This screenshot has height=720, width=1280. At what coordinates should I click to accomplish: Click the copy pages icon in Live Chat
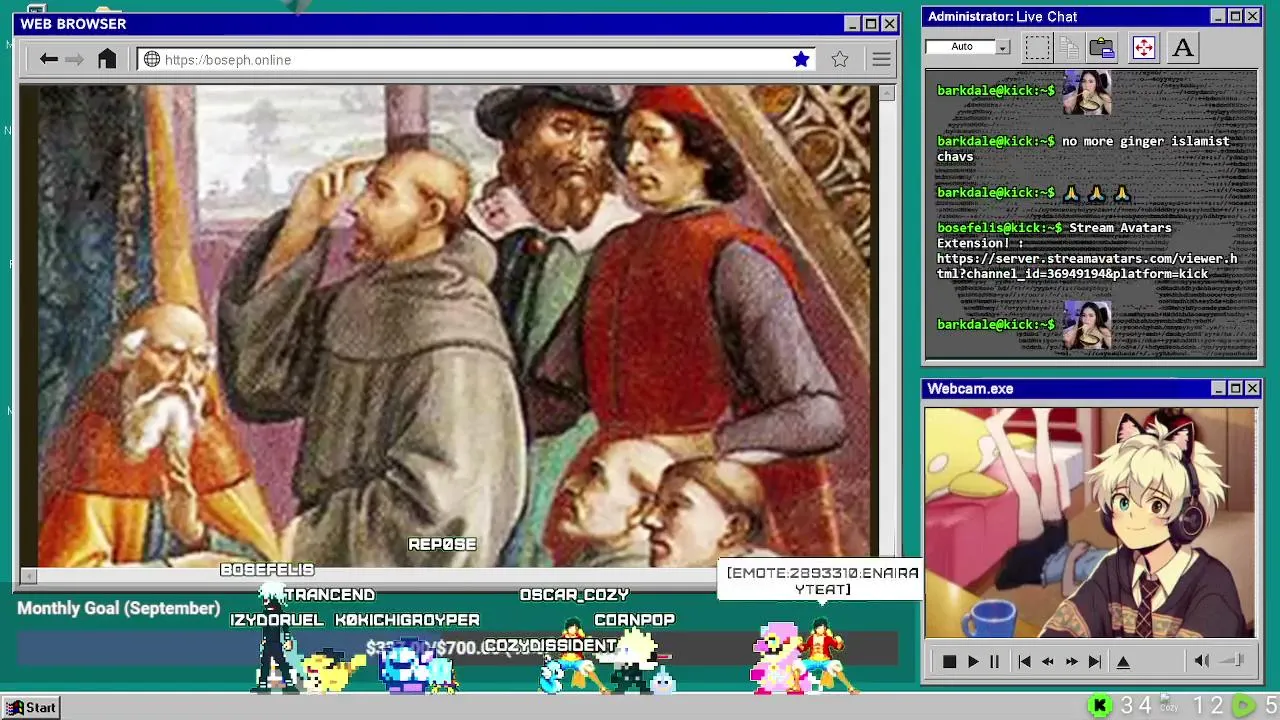1069,47
